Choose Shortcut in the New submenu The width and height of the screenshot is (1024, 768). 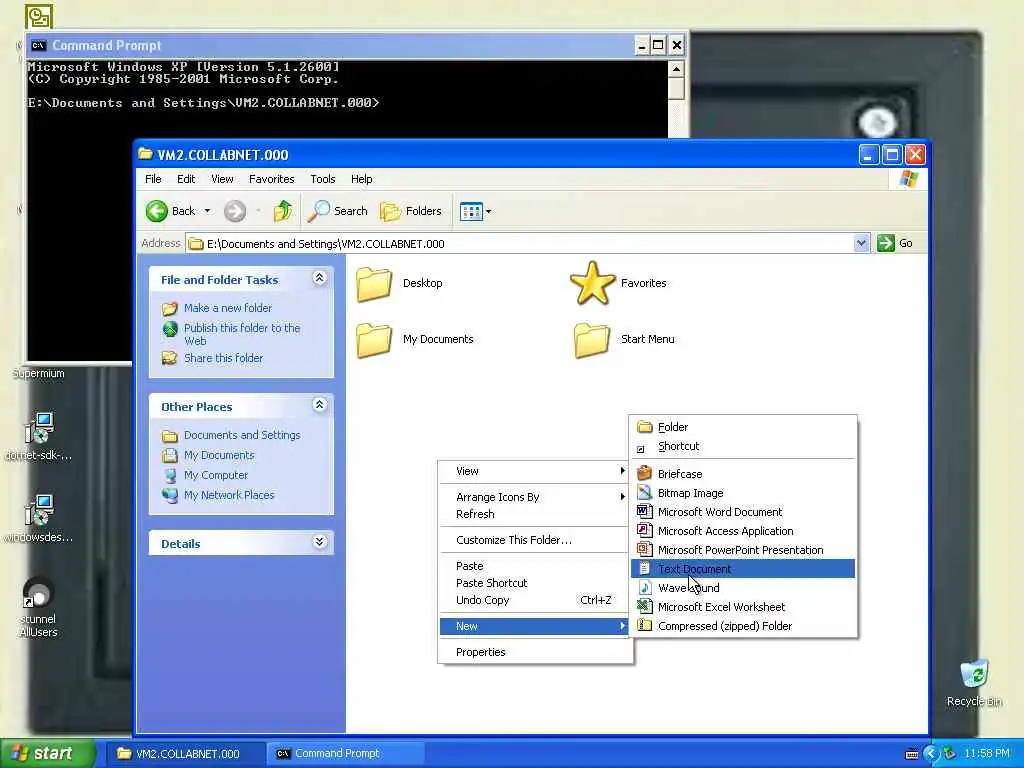[743, 446]
